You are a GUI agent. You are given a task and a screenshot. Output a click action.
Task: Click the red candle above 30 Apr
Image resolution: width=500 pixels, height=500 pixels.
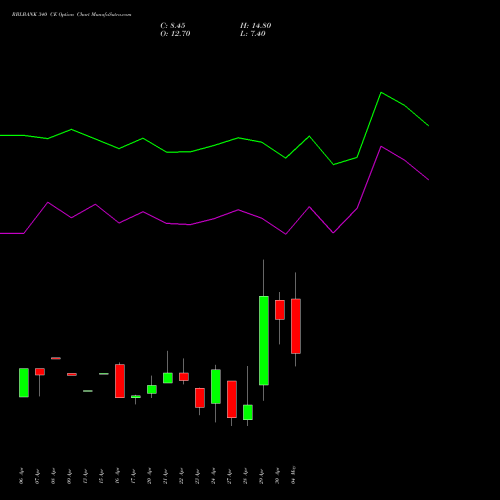[280, 310]
